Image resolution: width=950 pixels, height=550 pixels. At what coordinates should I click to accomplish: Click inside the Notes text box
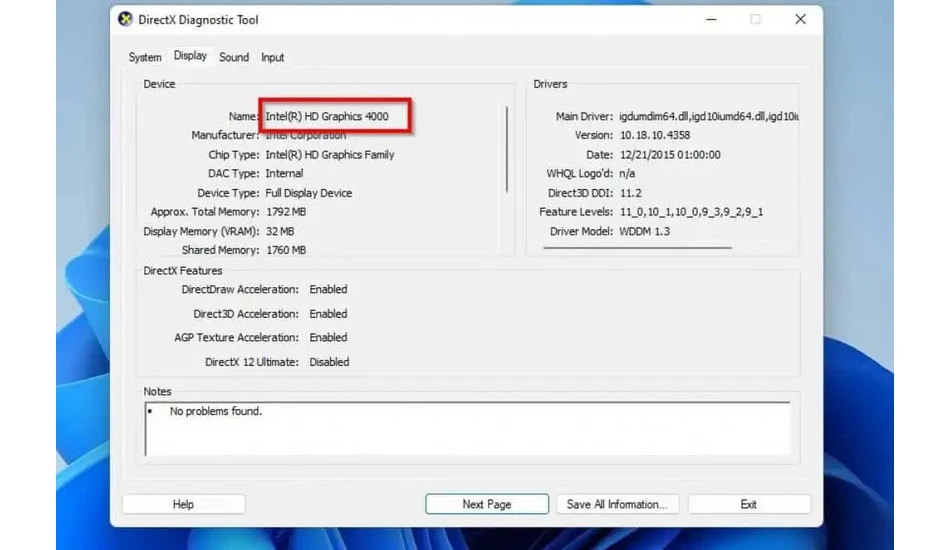[467, 429]
